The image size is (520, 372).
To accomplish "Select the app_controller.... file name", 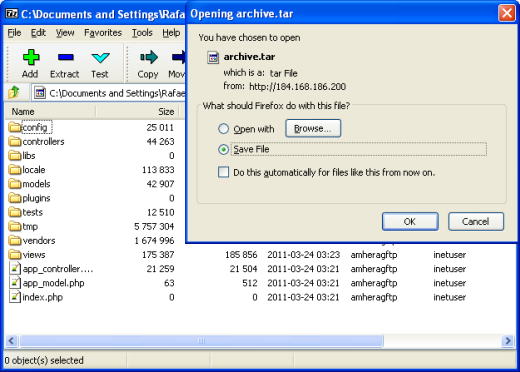I will click(x=58, y=269).
